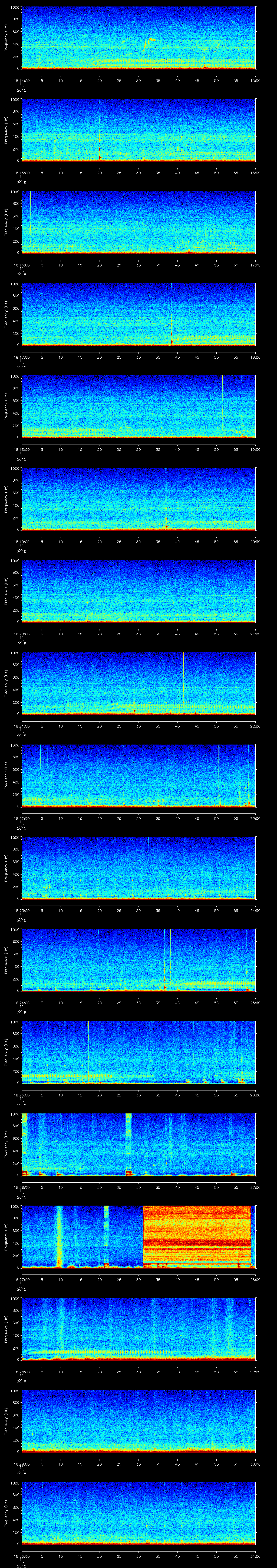Click the 18:25:00 time axis label
The height and width of the screenshot is (1568, 277).
click(x=21, y=1095)
